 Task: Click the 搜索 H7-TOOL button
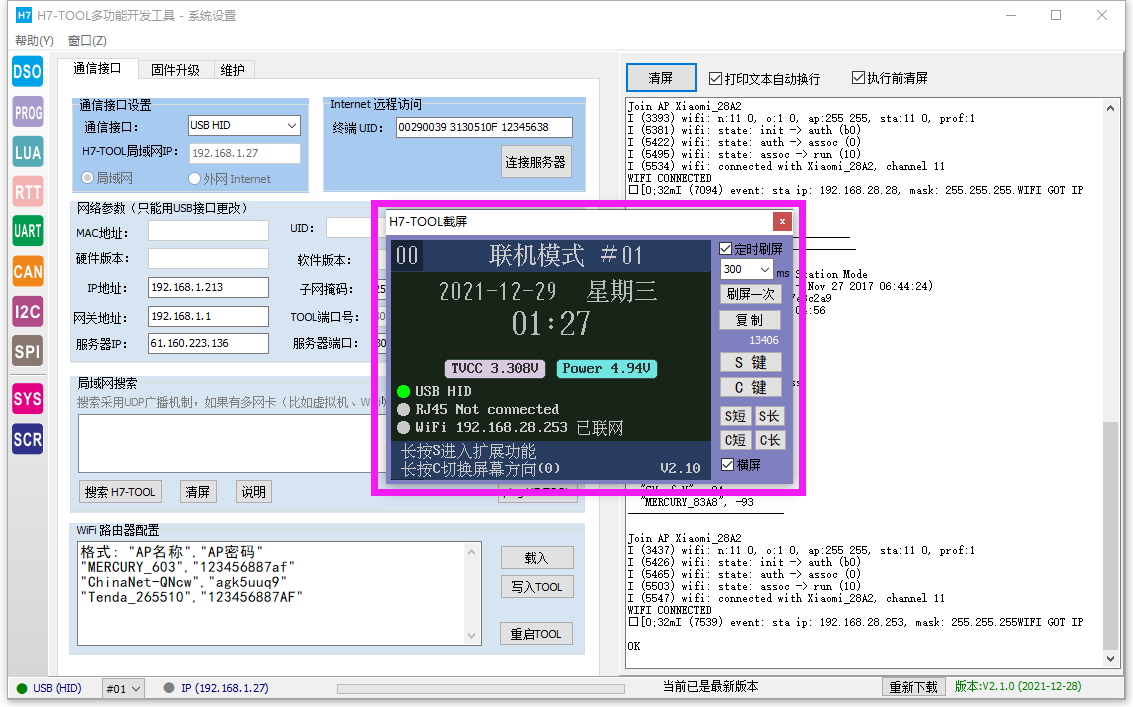click(120, 492)
